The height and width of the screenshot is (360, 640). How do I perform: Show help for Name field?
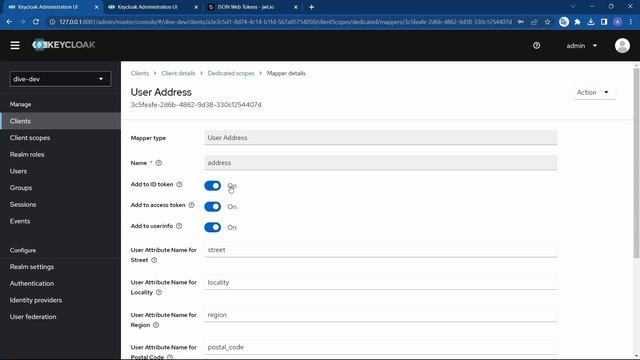click(x=159, y=163)
